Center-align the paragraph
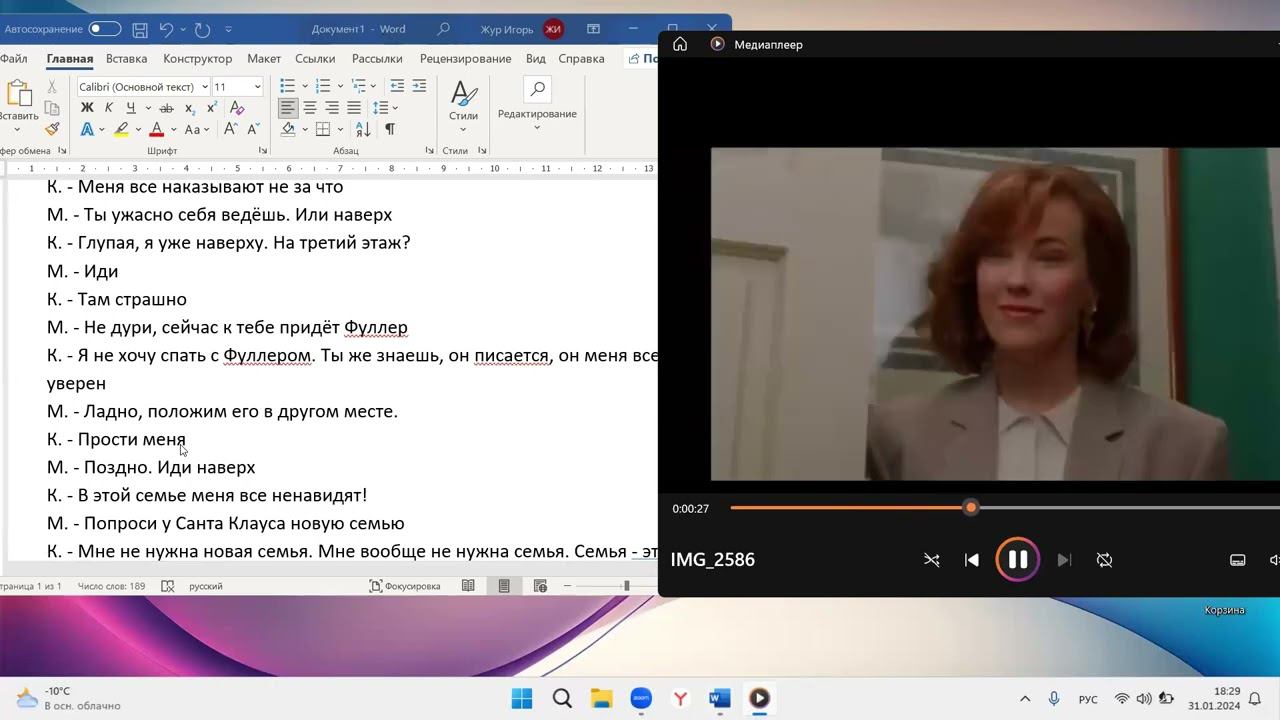 pyautogui.click(x=310, y=108)
